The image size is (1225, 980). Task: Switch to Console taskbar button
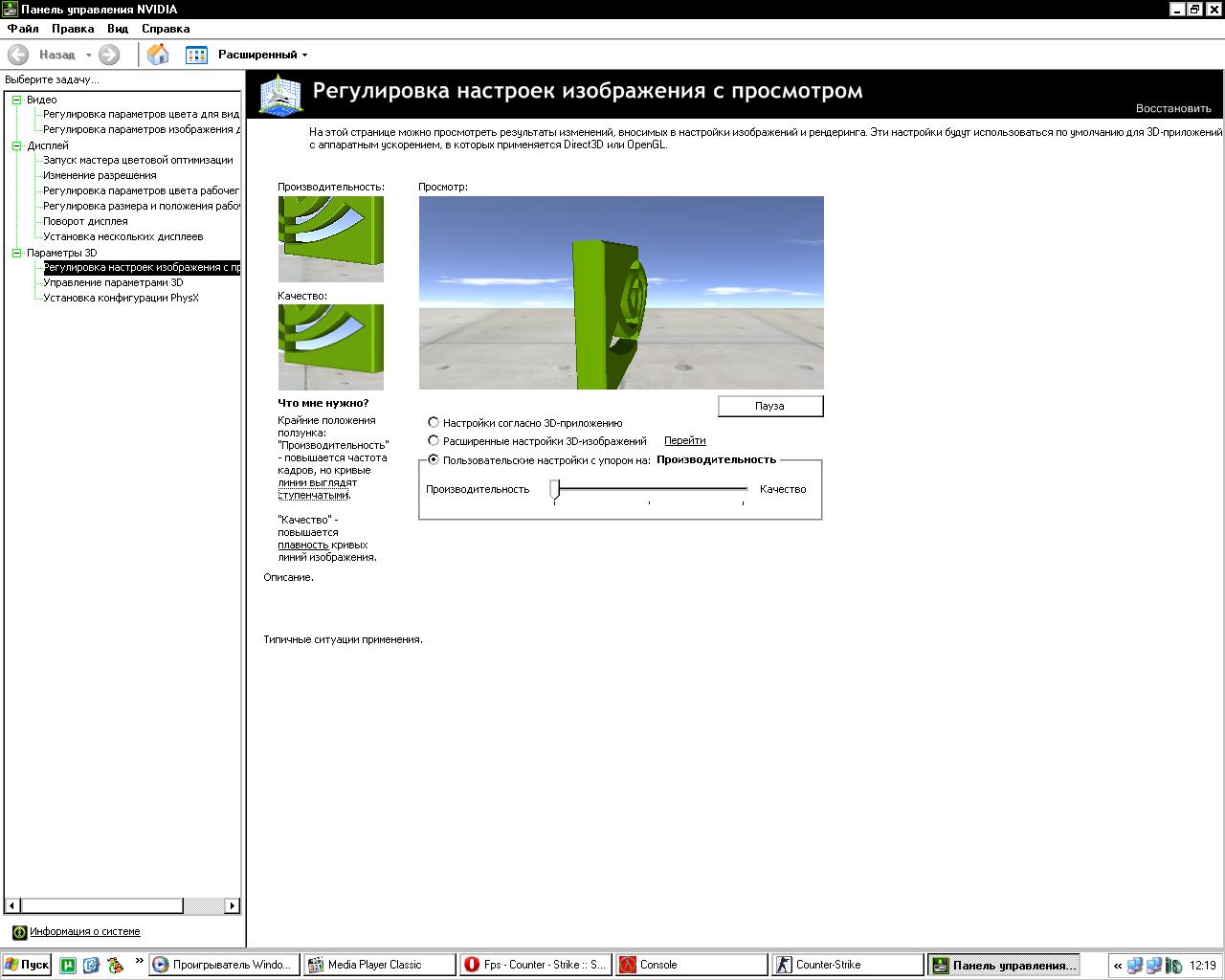click(x=691, y=965)
